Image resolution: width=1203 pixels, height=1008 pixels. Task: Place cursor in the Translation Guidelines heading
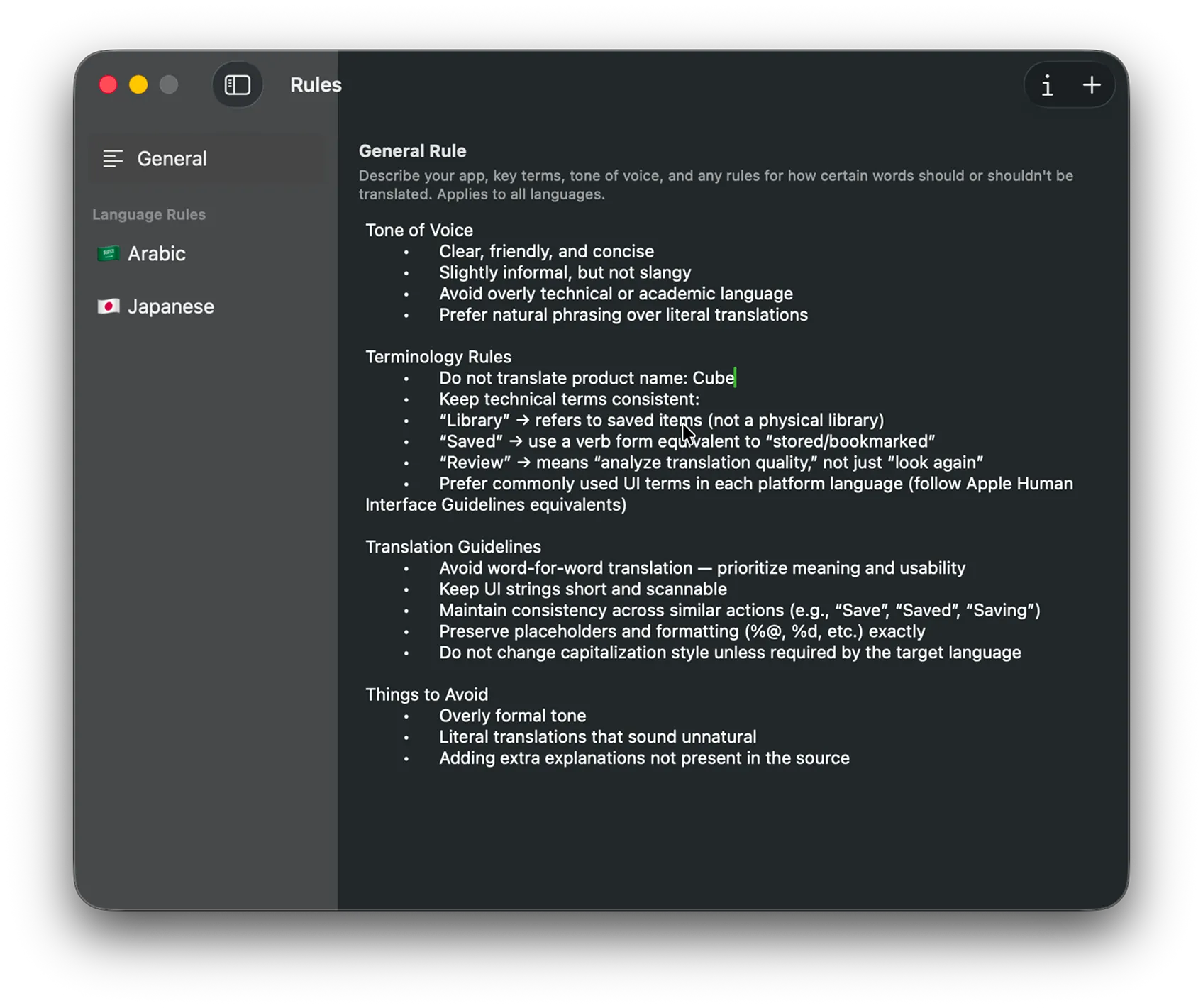(453, 547)
